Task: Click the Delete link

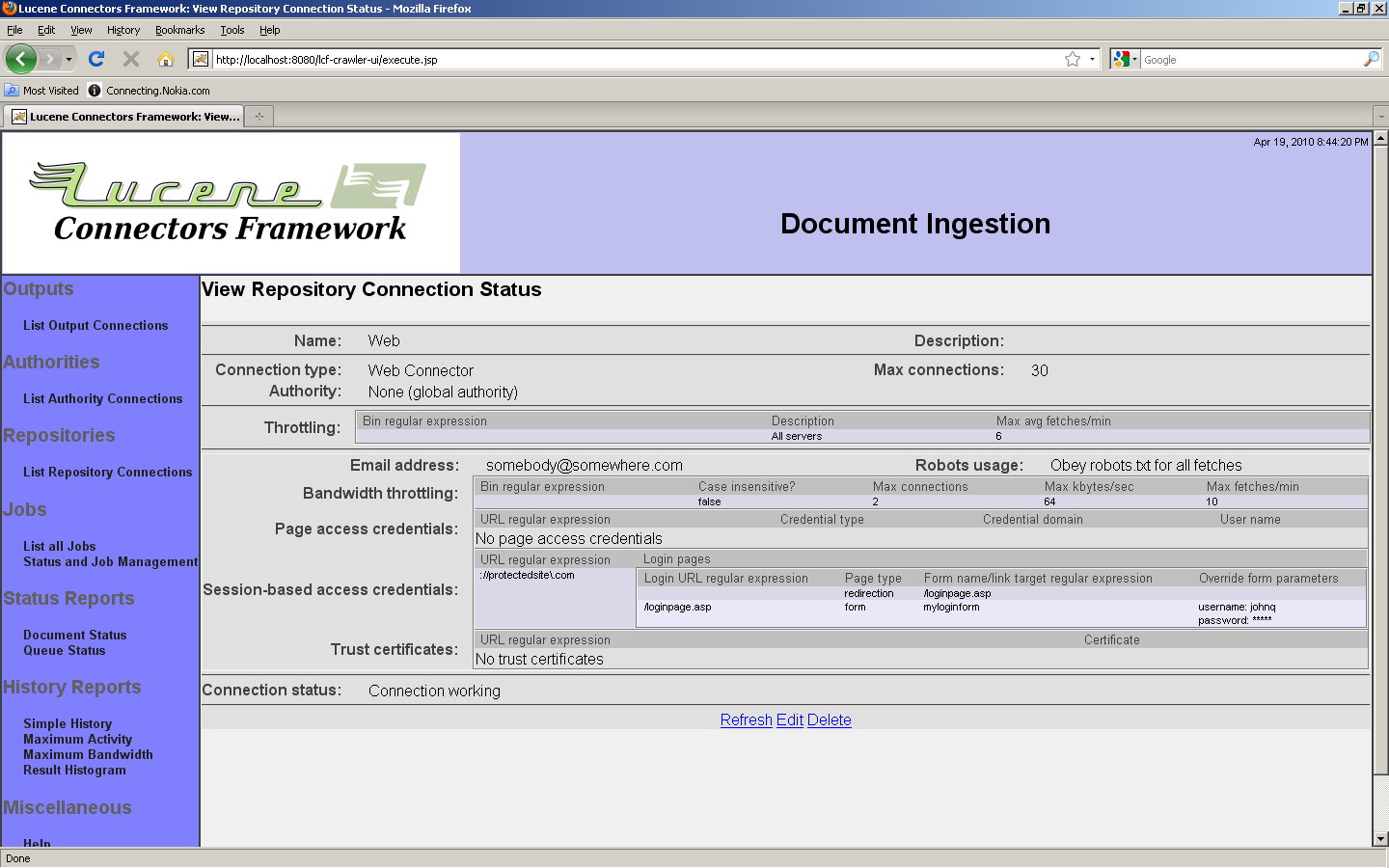Action: pos(829,720)
